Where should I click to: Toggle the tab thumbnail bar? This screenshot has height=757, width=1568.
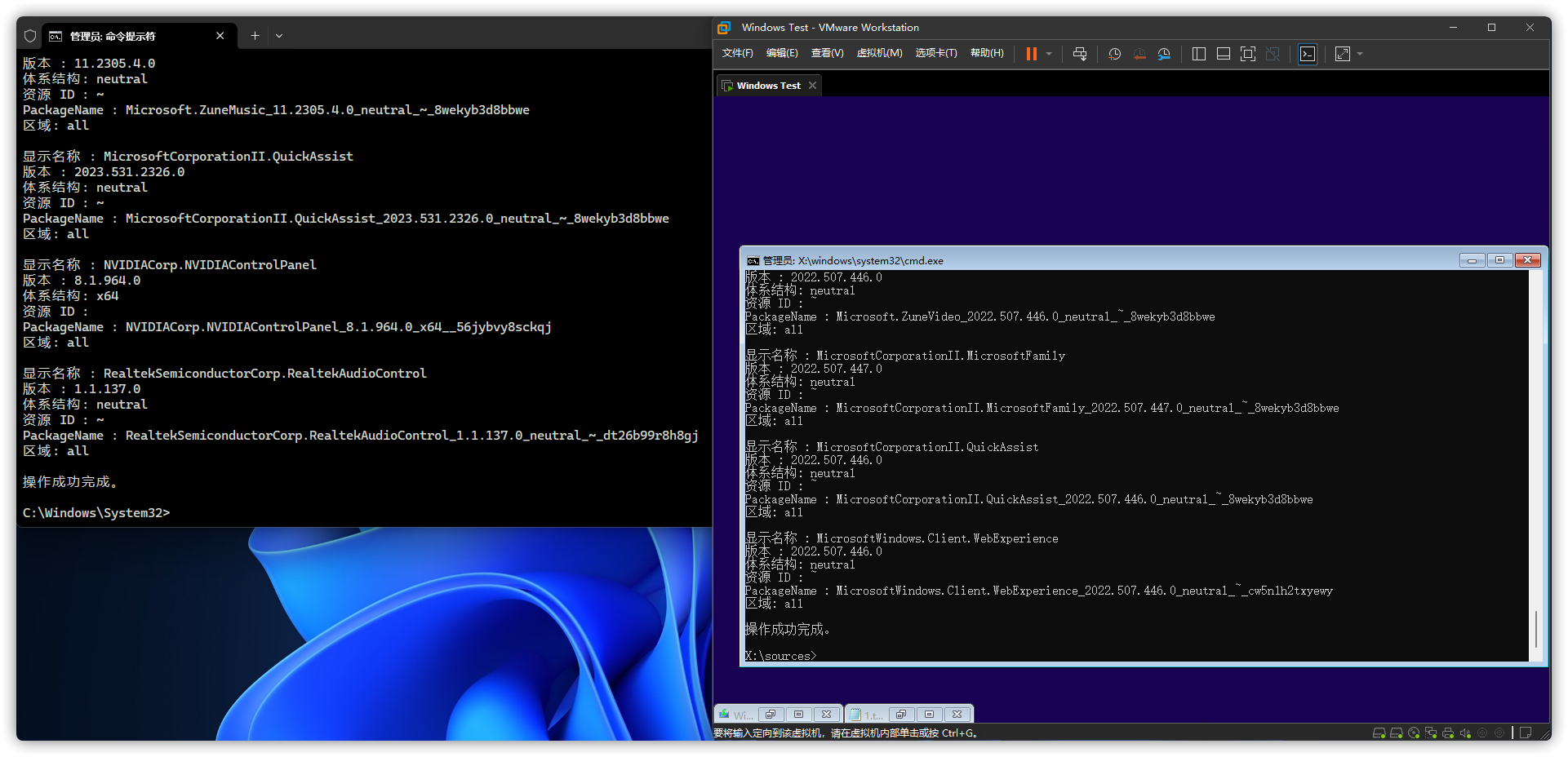pyautogui.click(x=1223, y=54)
